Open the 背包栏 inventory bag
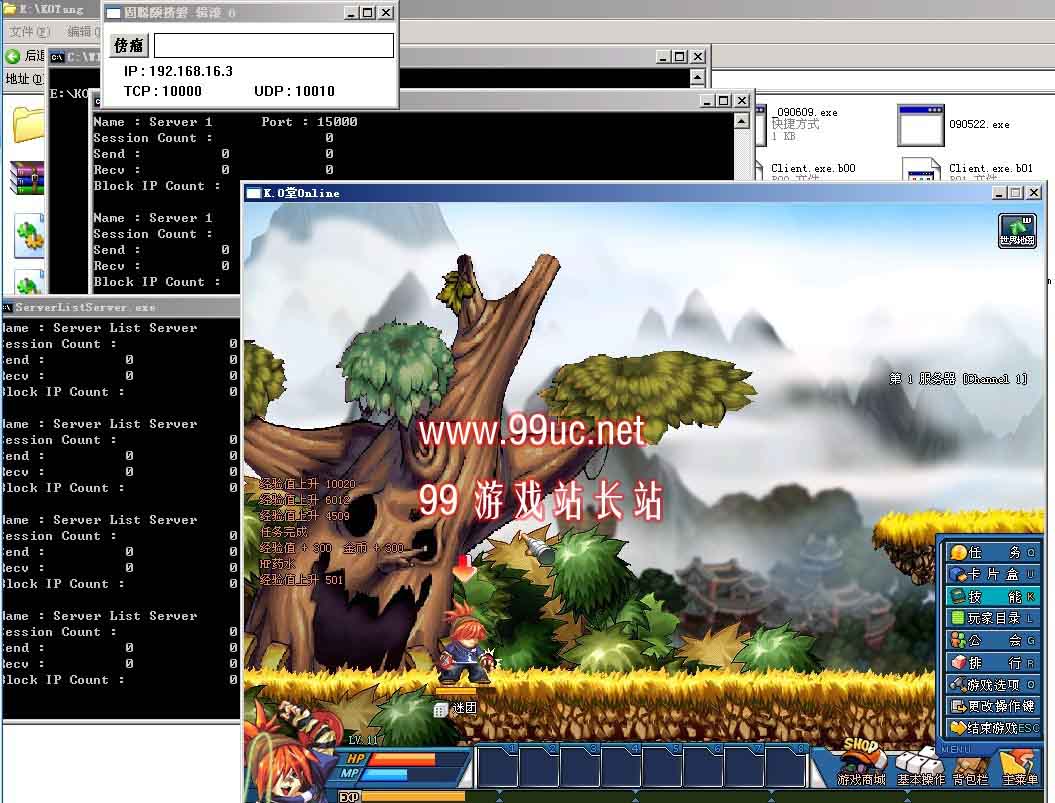1055x803 pixels. [969, 767]
